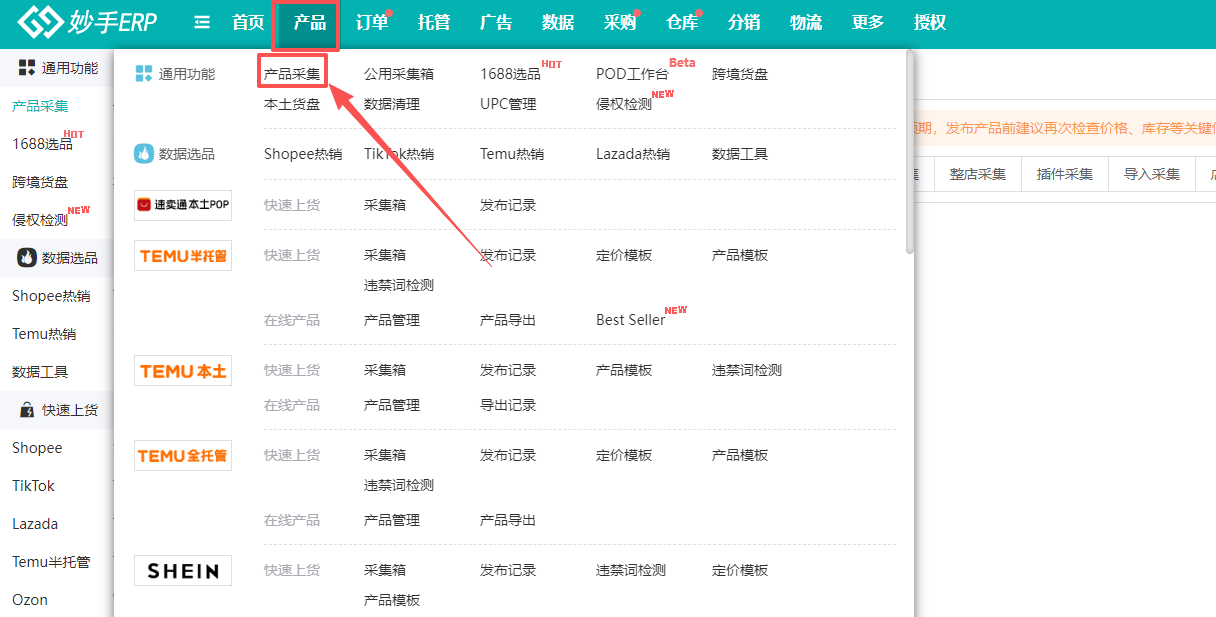Open 定价模板 in the SHEIN row
The height and width of the screenshot is (617, 1216).
tap(740, 570)
